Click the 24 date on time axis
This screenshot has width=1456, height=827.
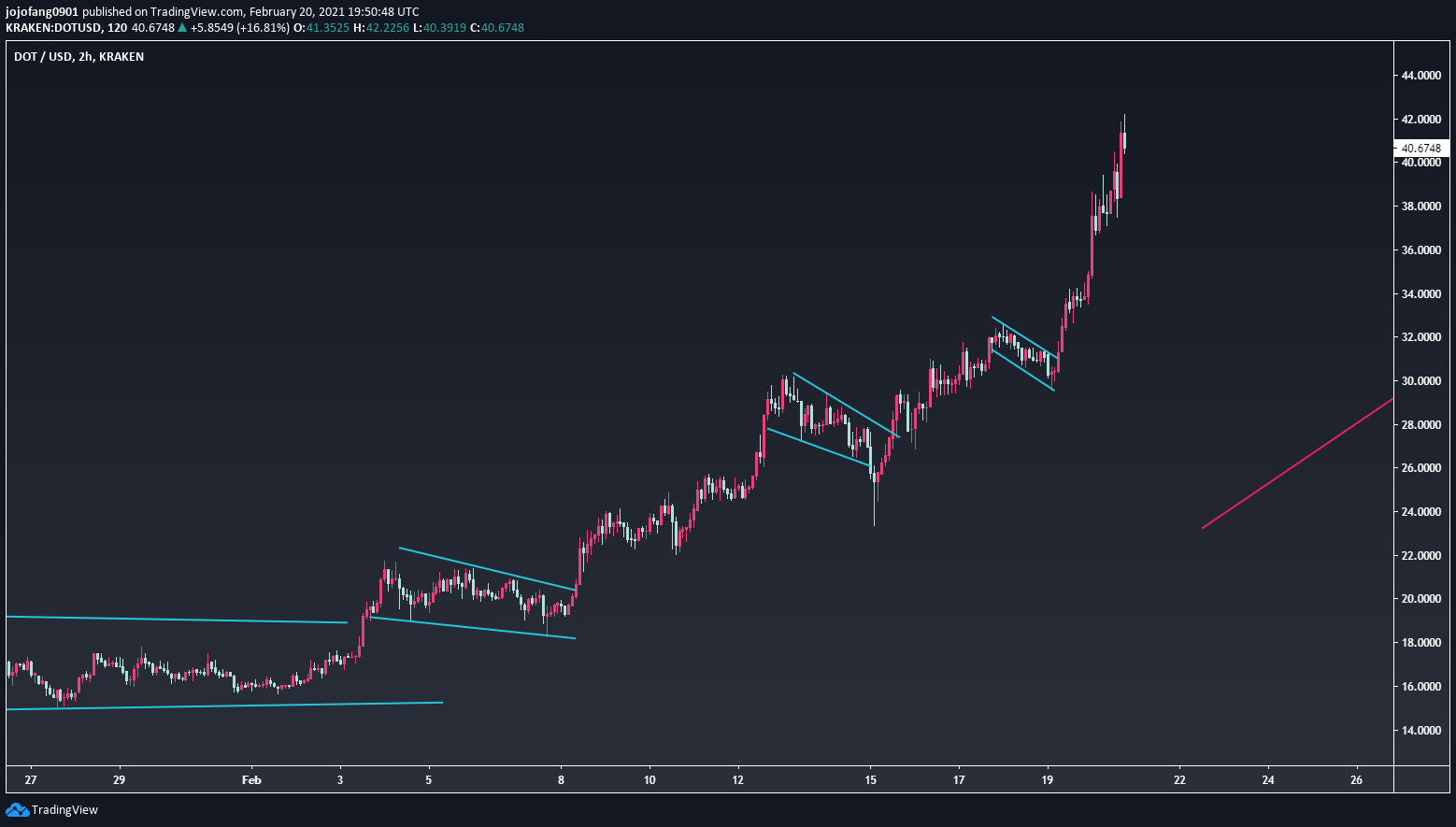[x=1268, y=780]
